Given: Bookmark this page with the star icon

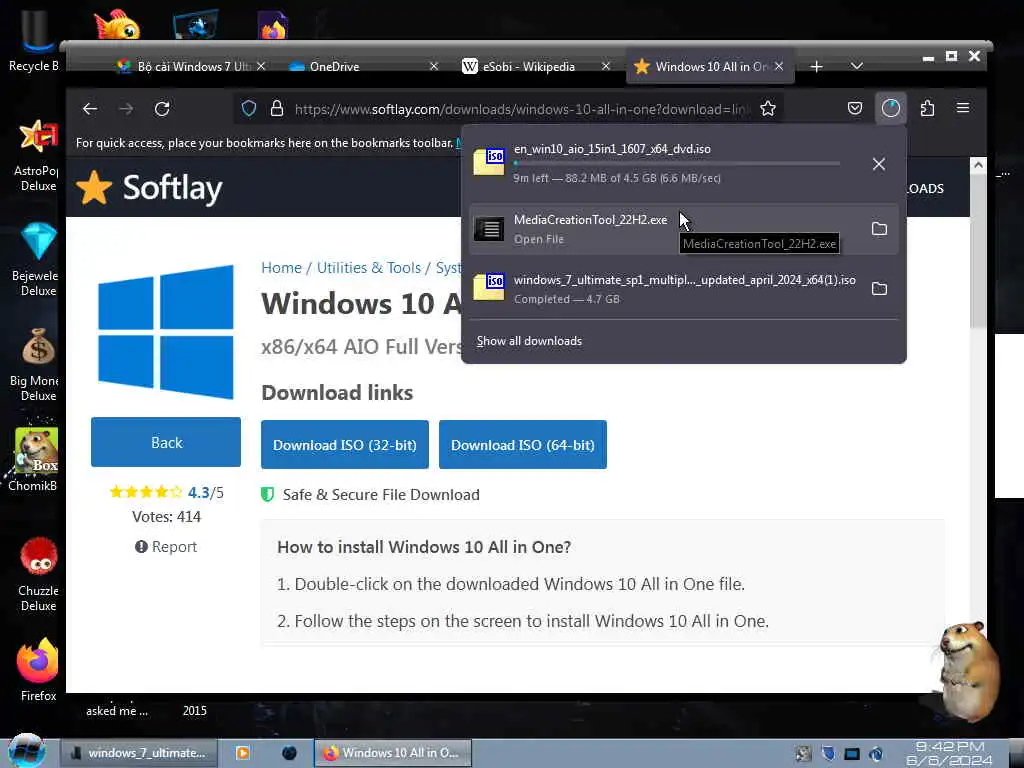Looking at the screenshot, I should [x=768, y=108].
